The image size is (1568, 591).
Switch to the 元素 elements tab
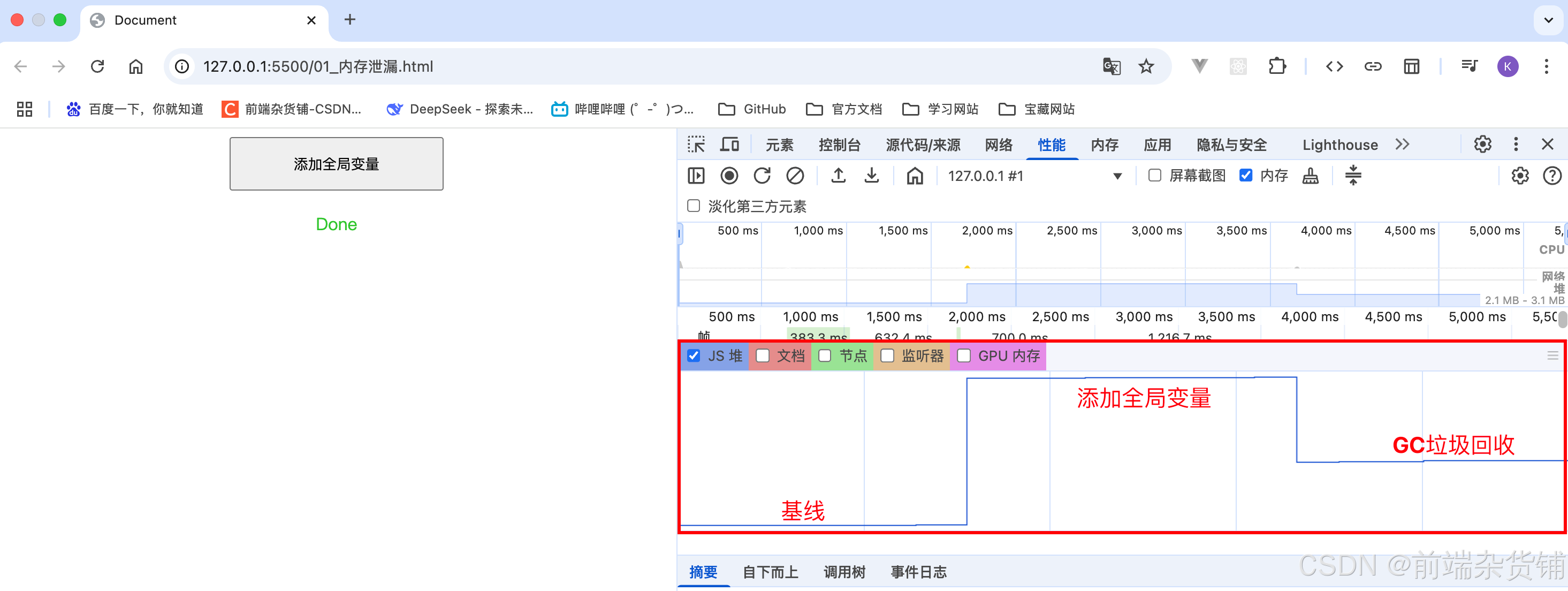point(780,145)
